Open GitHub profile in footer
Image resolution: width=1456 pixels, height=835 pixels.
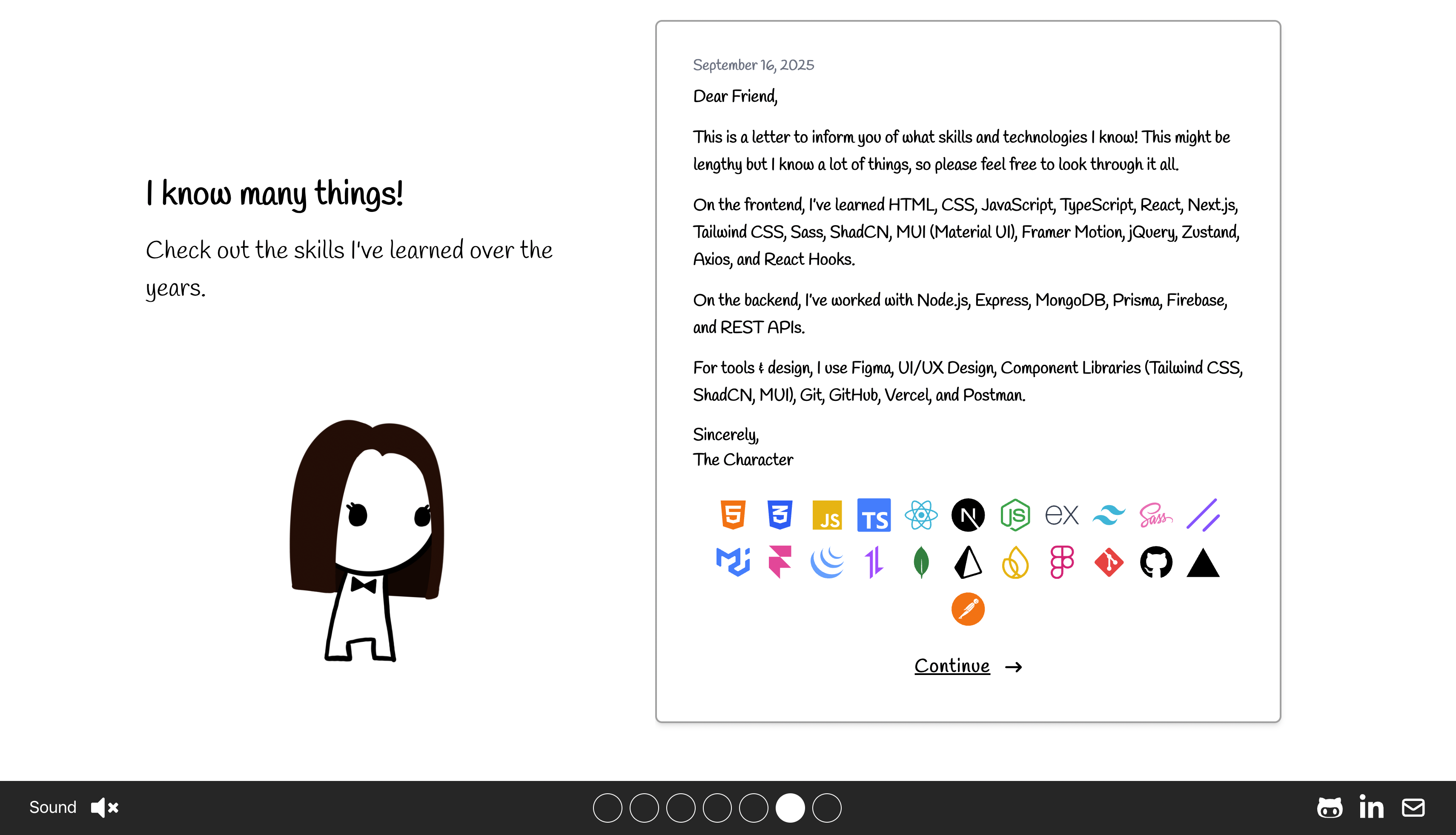click(x=1329, y=807)
